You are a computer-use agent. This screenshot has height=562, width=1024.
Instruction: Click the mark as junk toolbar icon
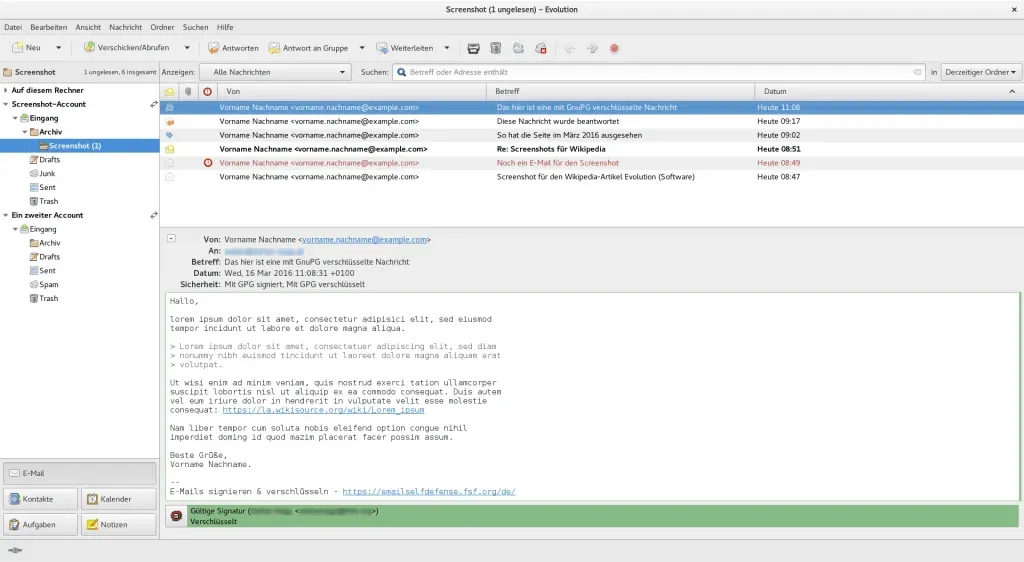(518, 48)
